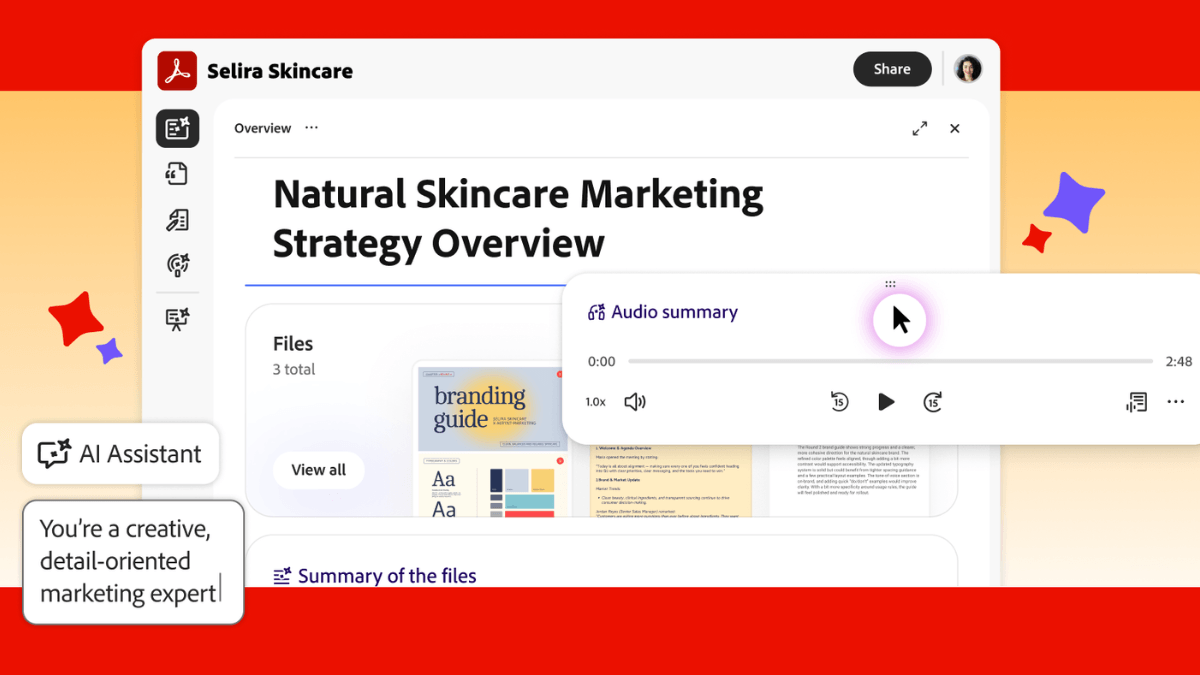Viewport: 1200px width, 675px height.
Task: Change the 1.0x playback speed
Action: [x=595, y=402]
